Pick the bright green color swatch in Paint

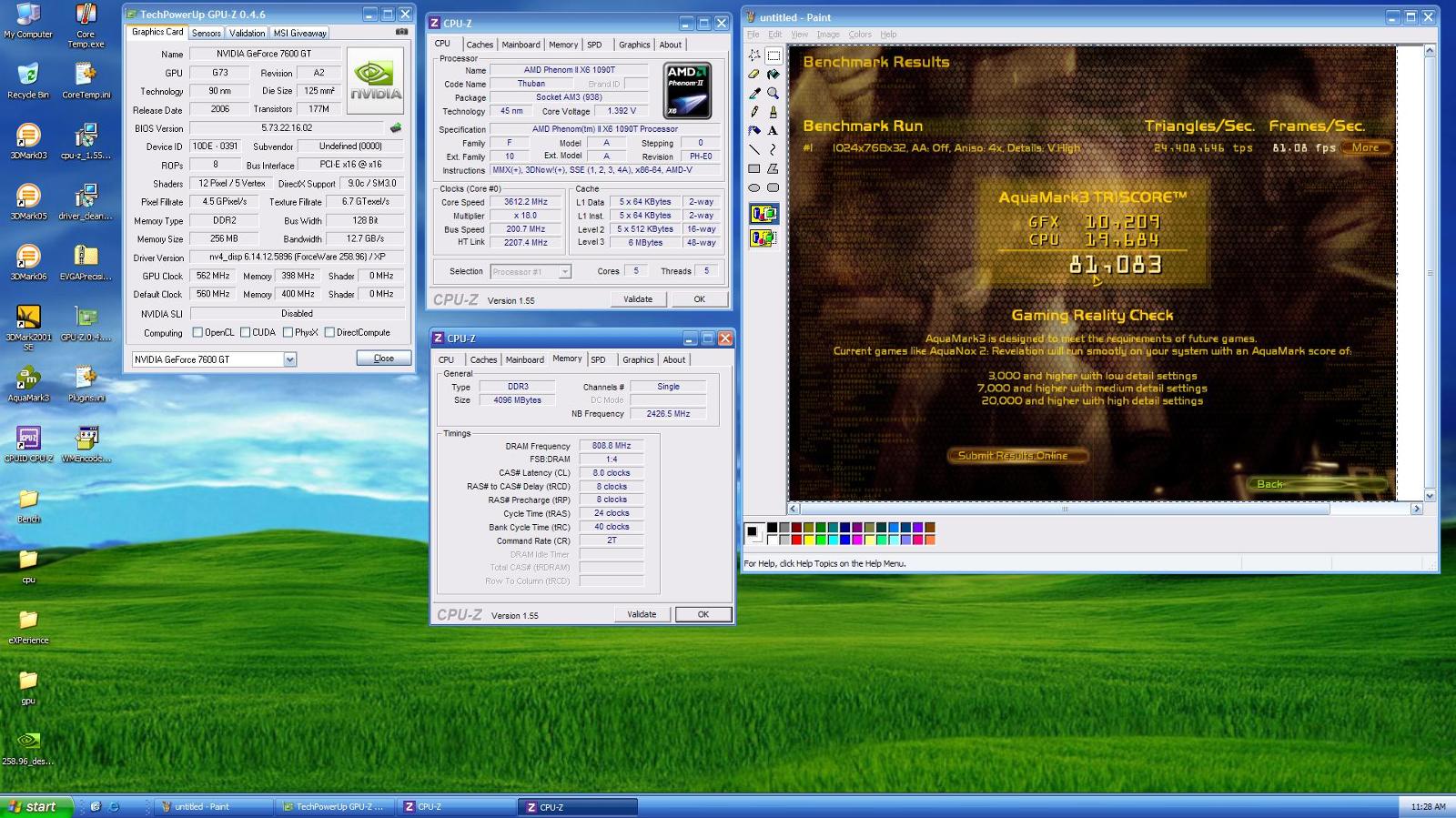click(820, 540)
